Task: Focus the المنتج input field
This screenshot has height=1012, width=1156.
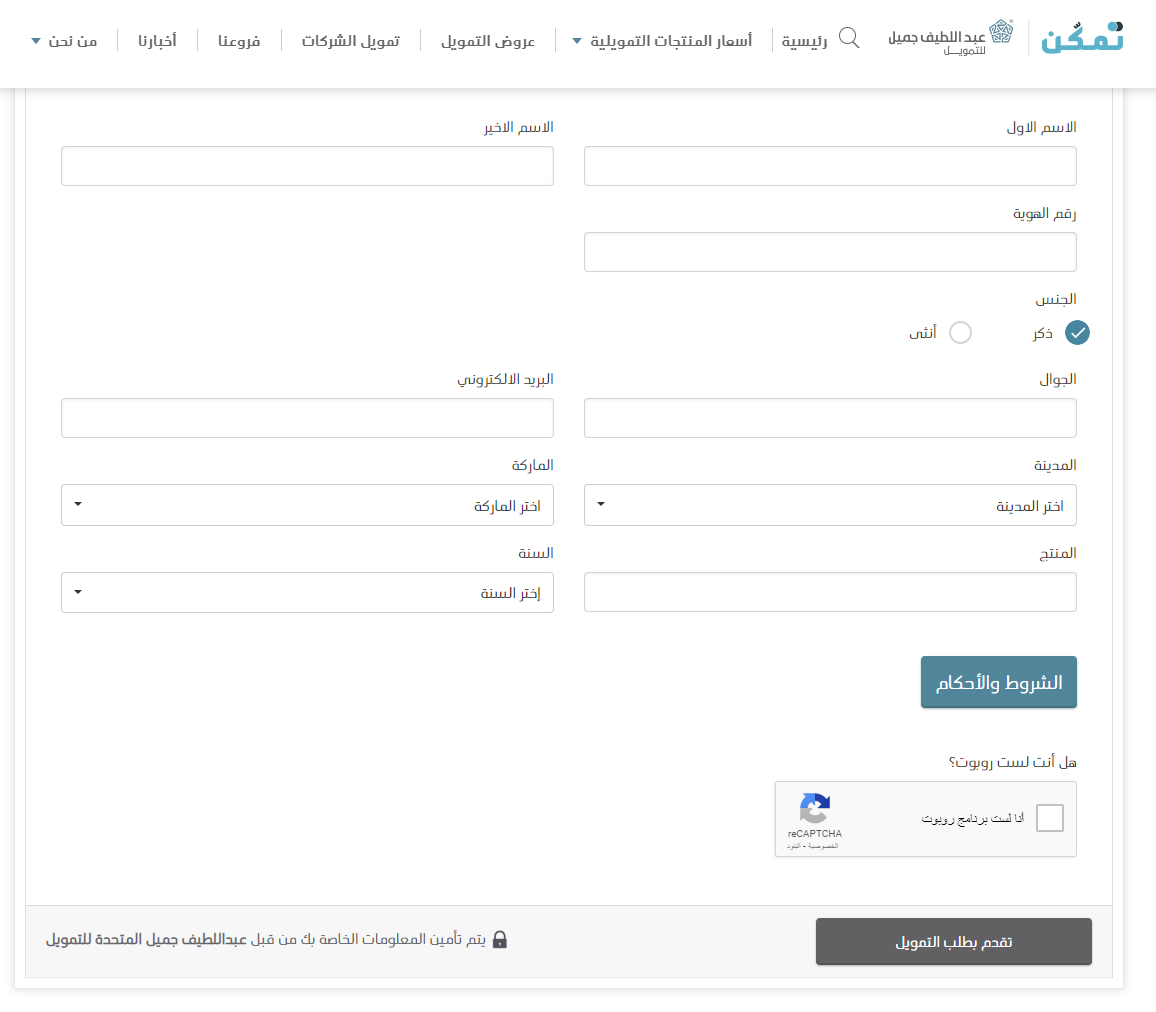Action: [830, 592]
